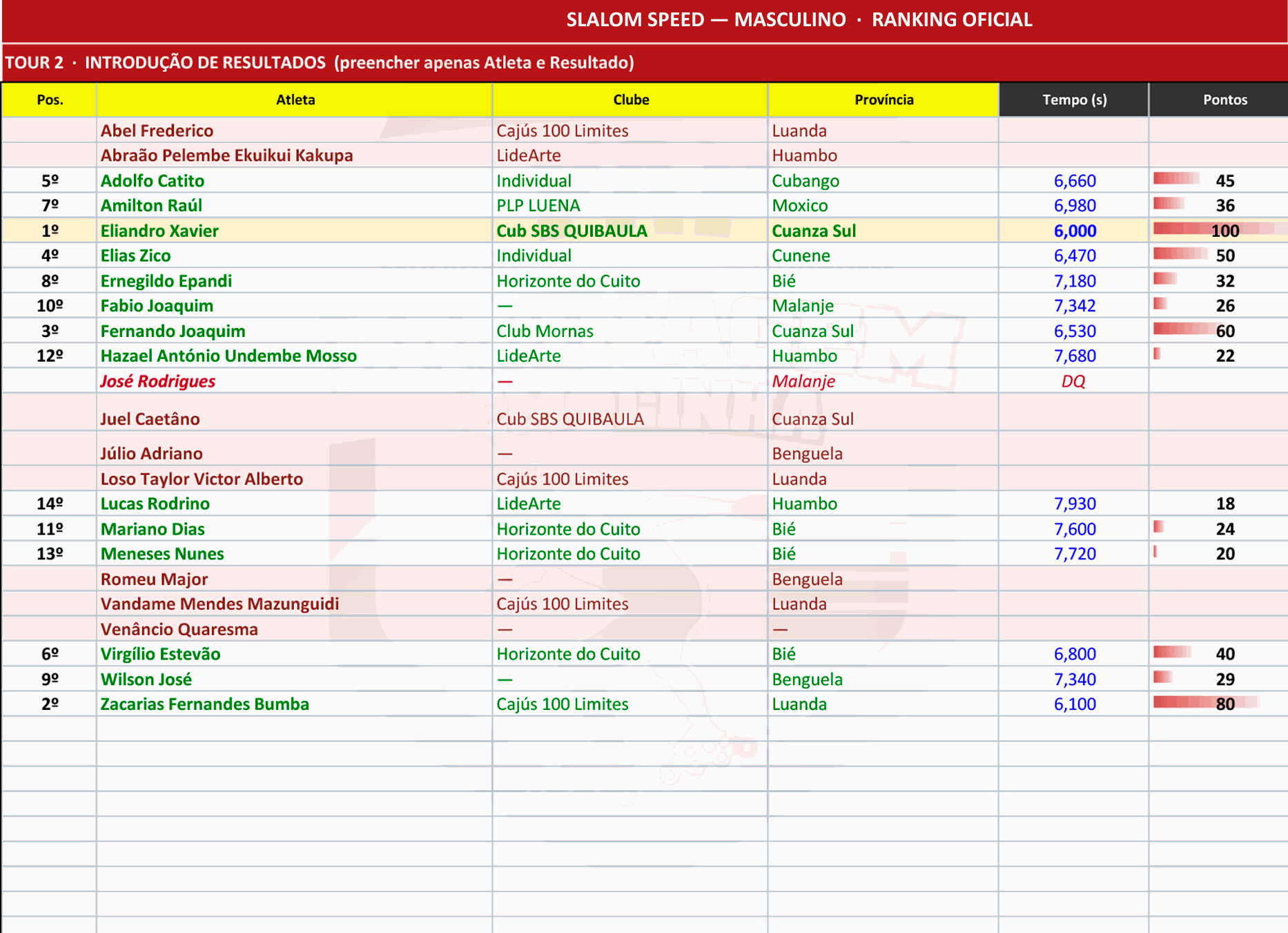The image size is (1288, 933).
Task: Click points cell showing 29
Action: (x=1219, y=679)
